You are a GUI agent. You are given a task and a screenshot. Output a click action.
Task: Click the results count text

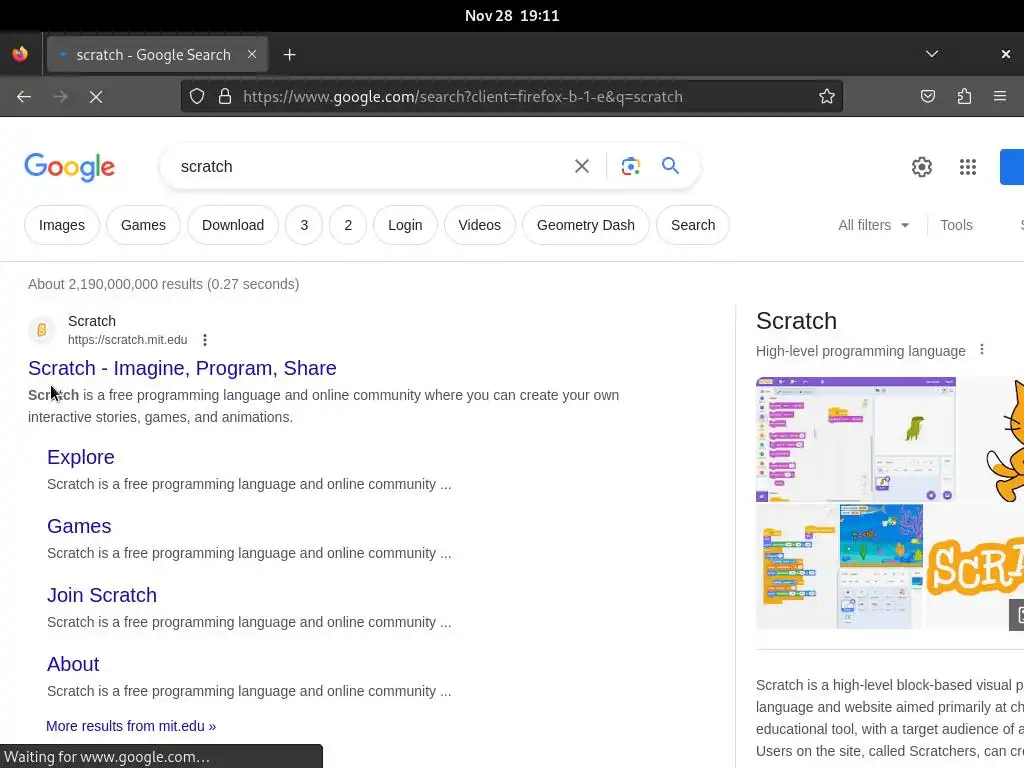(x=164, y=284)
